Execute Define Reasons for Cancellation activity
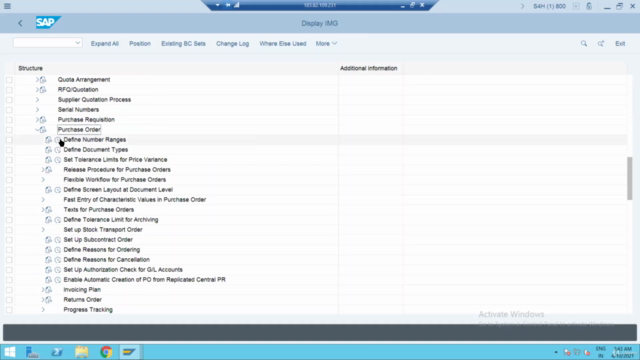The image size is (640, 360). click(58, 260)
